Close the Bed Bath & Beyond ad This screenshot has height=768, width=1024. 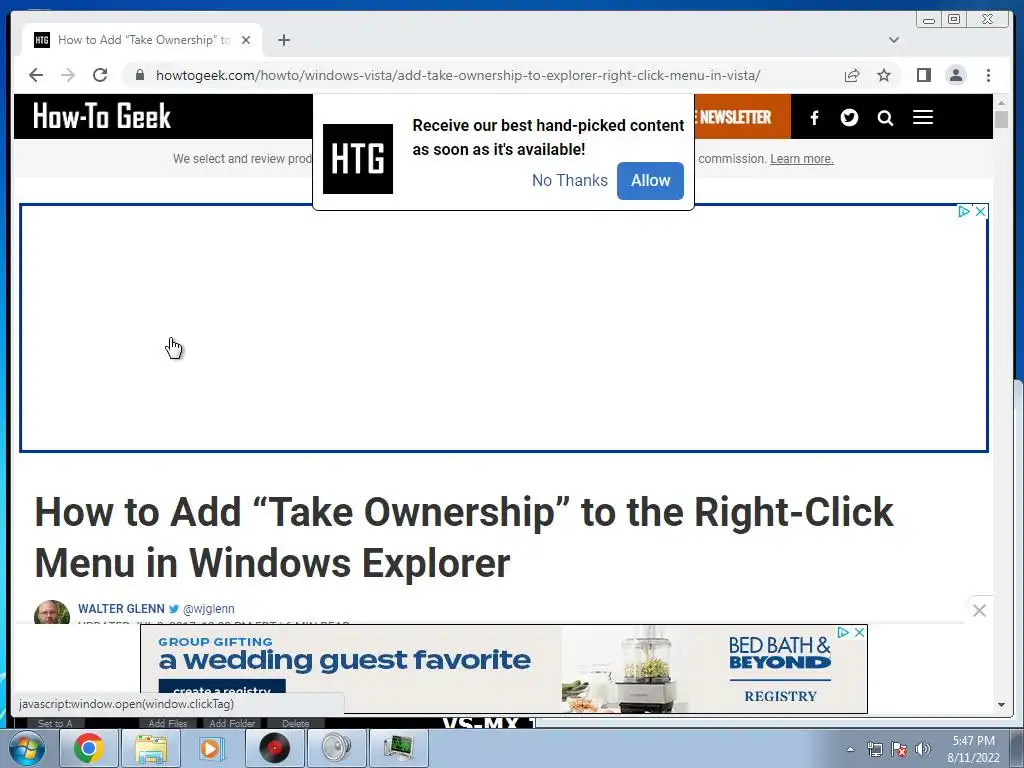pyautogui.click(x=860, y=632)
